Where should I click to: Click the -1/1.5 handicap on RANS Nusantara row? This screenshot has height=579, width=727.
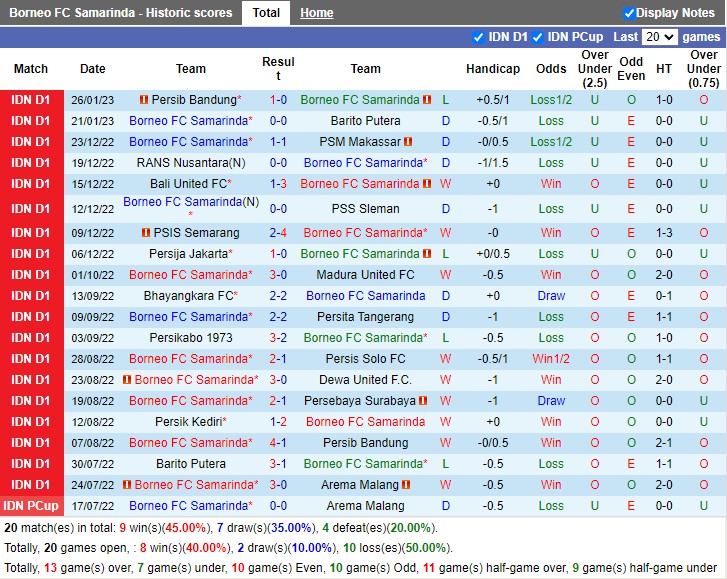pyautogui.click(x=493, y=163)
